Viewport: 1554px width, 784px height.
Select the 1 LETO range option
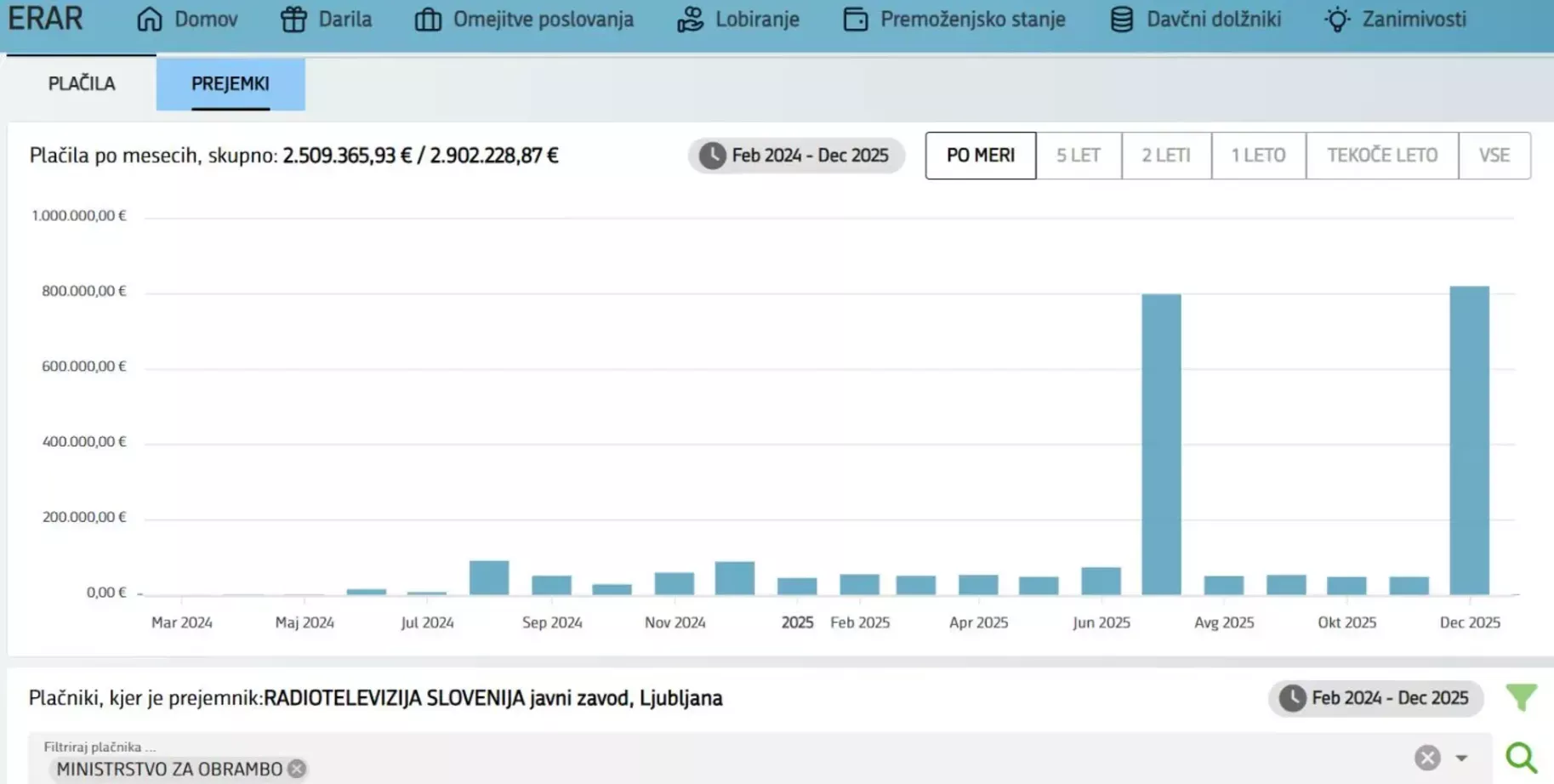point(1258,156)
